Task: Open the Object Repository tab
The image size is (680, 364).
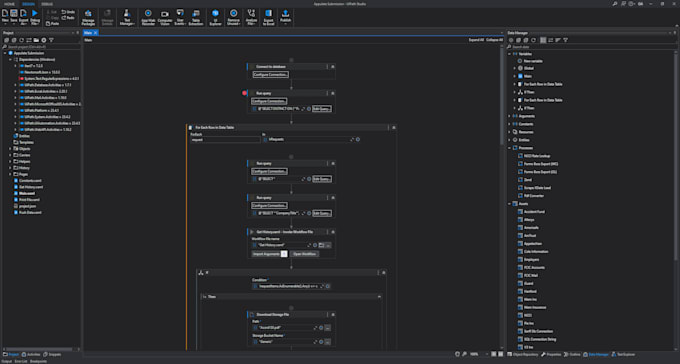Action: pos(523,354)
